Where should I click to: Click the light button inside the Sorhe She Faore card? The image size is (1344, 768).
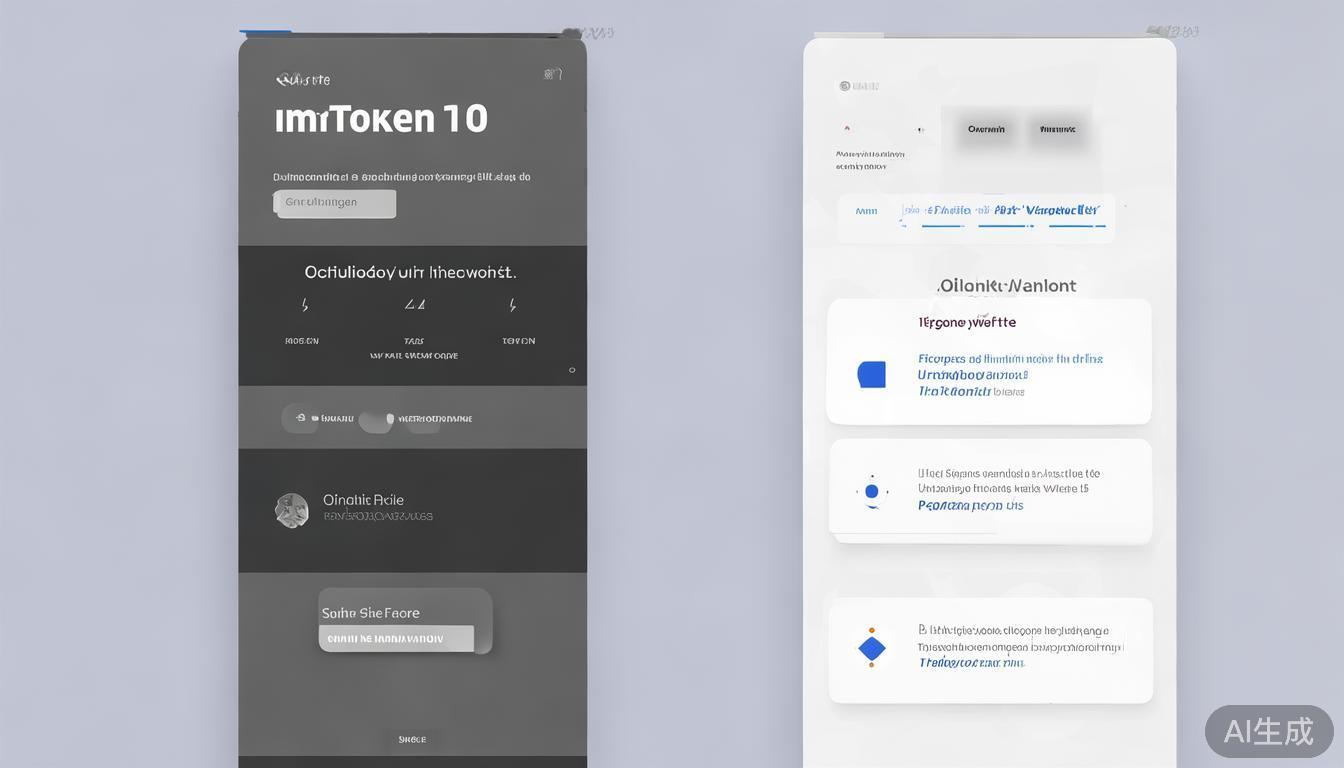pyautogui.click(x=396, y=638)
